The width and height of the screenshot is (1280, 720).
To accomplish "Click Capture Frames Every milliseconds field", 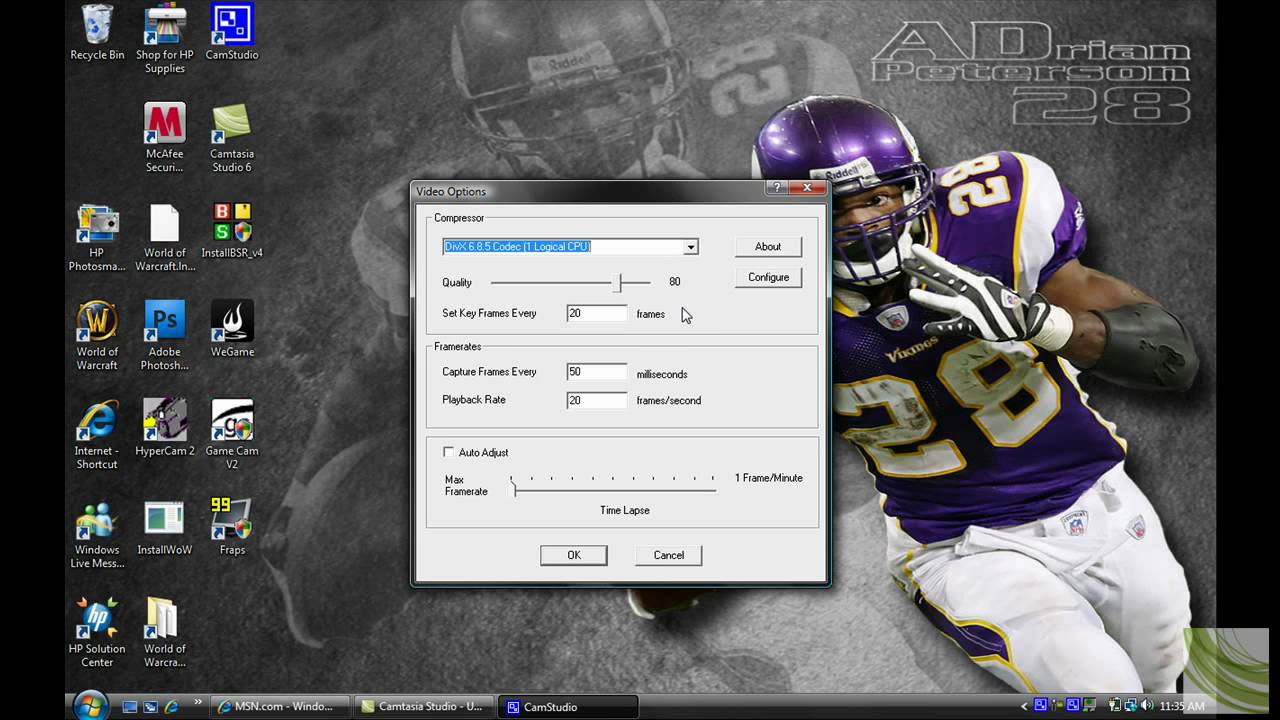I will [x=597, y=372].
